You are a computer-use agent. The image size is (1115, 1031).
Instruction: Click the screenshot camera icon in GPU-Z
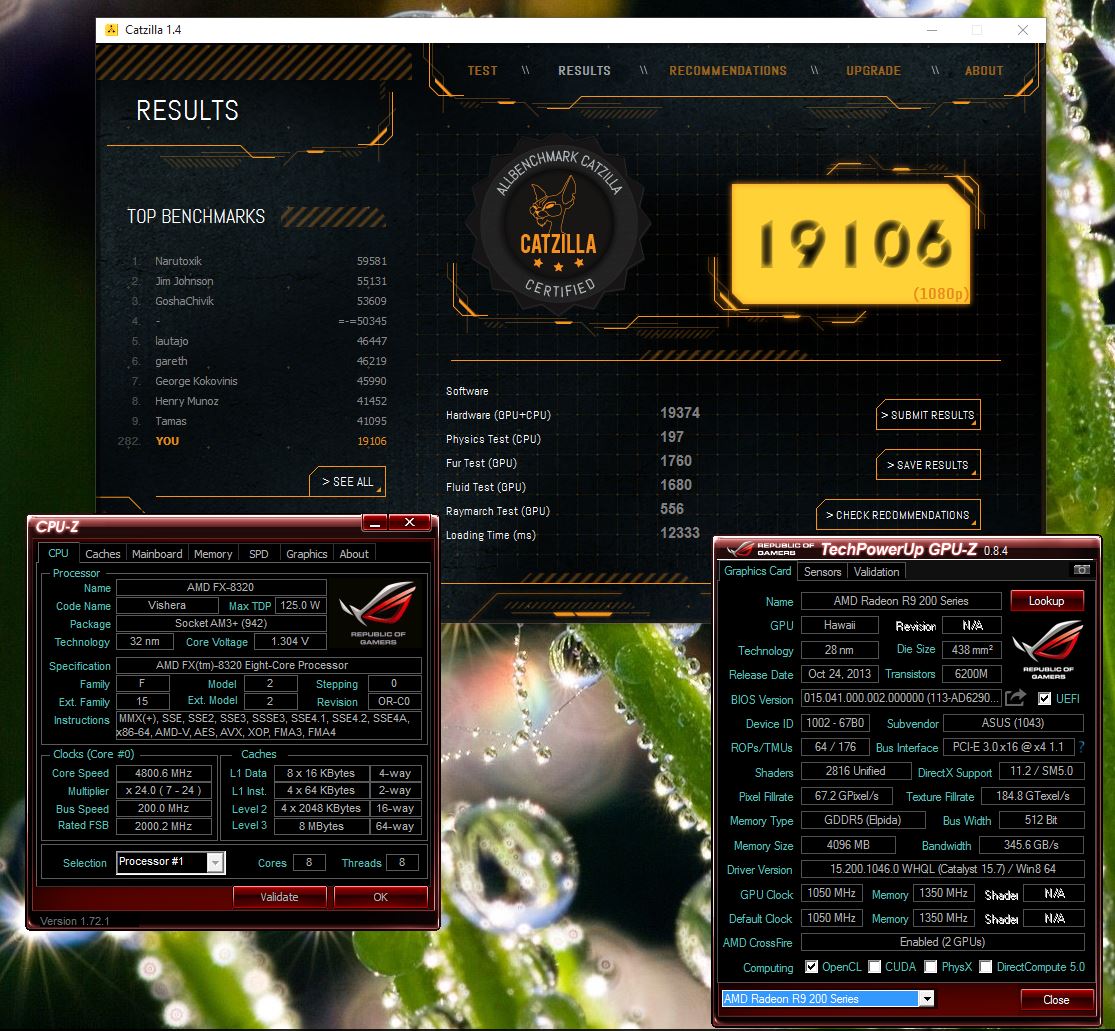coord(1081,570)
